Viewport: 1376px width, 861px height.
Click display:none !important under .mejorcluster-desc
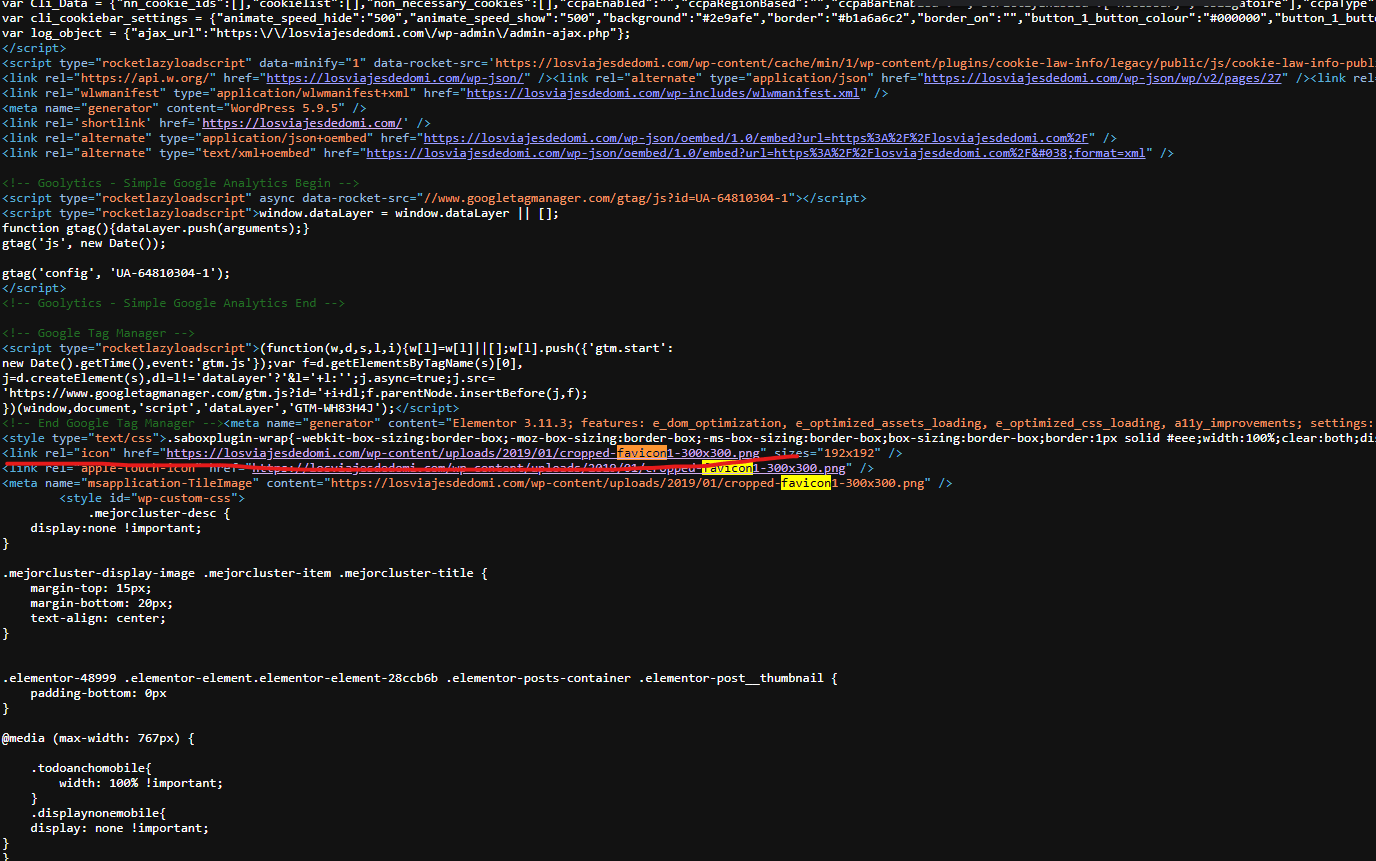(116, 528)
